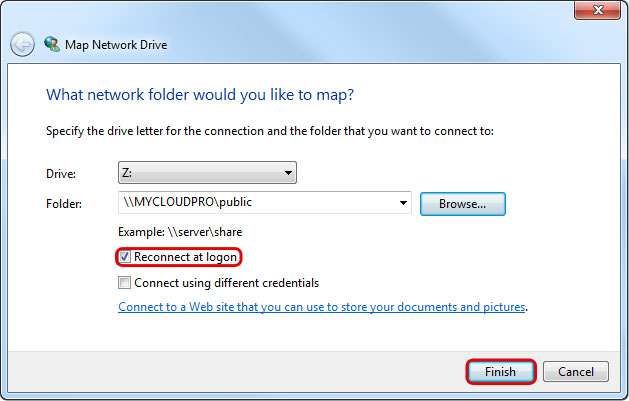Click the "What network folder" heading
The width and height of the screenshot is (629, 401).
coord(201,95)
